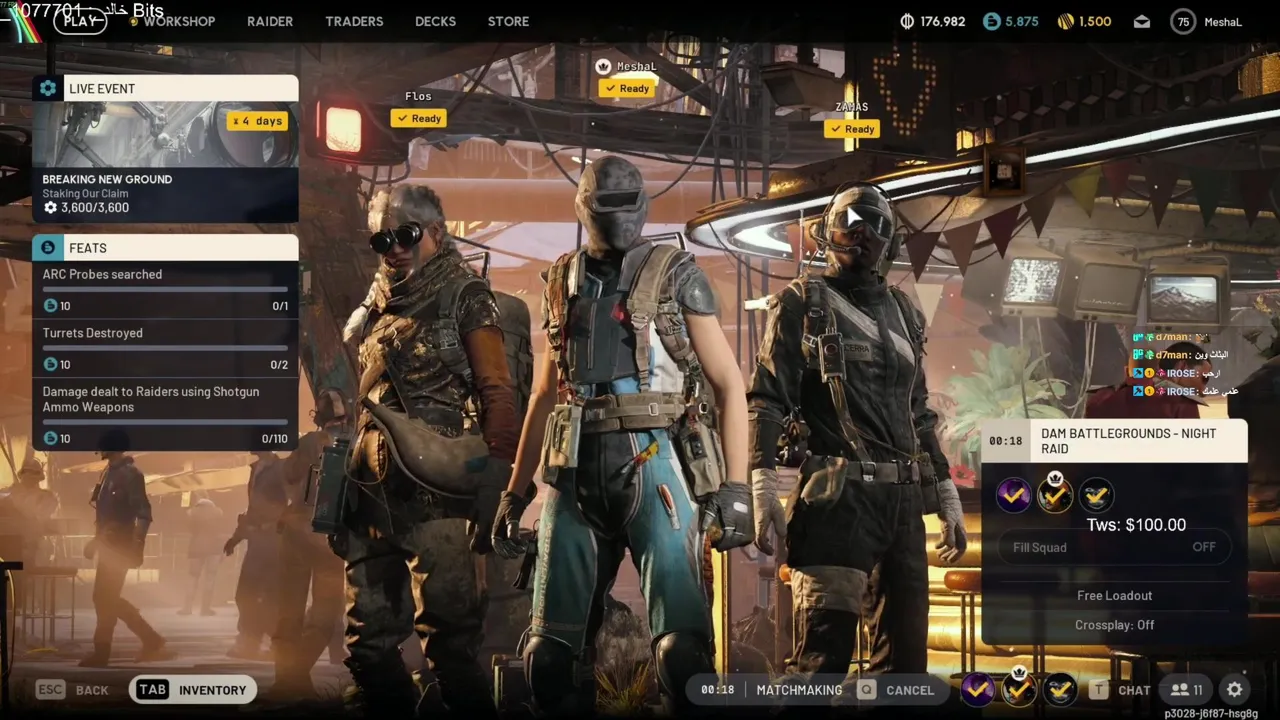This screenshot has width=1280, height=720.
Task: Click the reward icon under Turrets Destroyed
Action: [50, 365]
